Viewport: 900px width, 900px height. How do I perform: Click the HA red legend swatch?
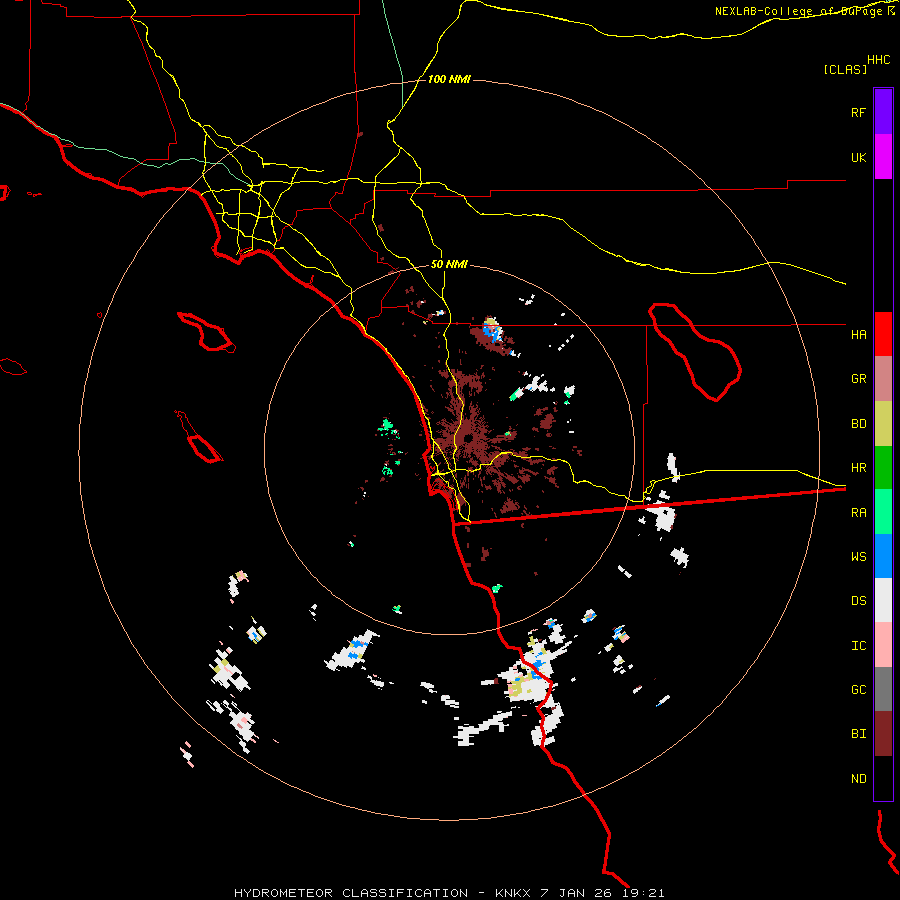coord(883,334)
